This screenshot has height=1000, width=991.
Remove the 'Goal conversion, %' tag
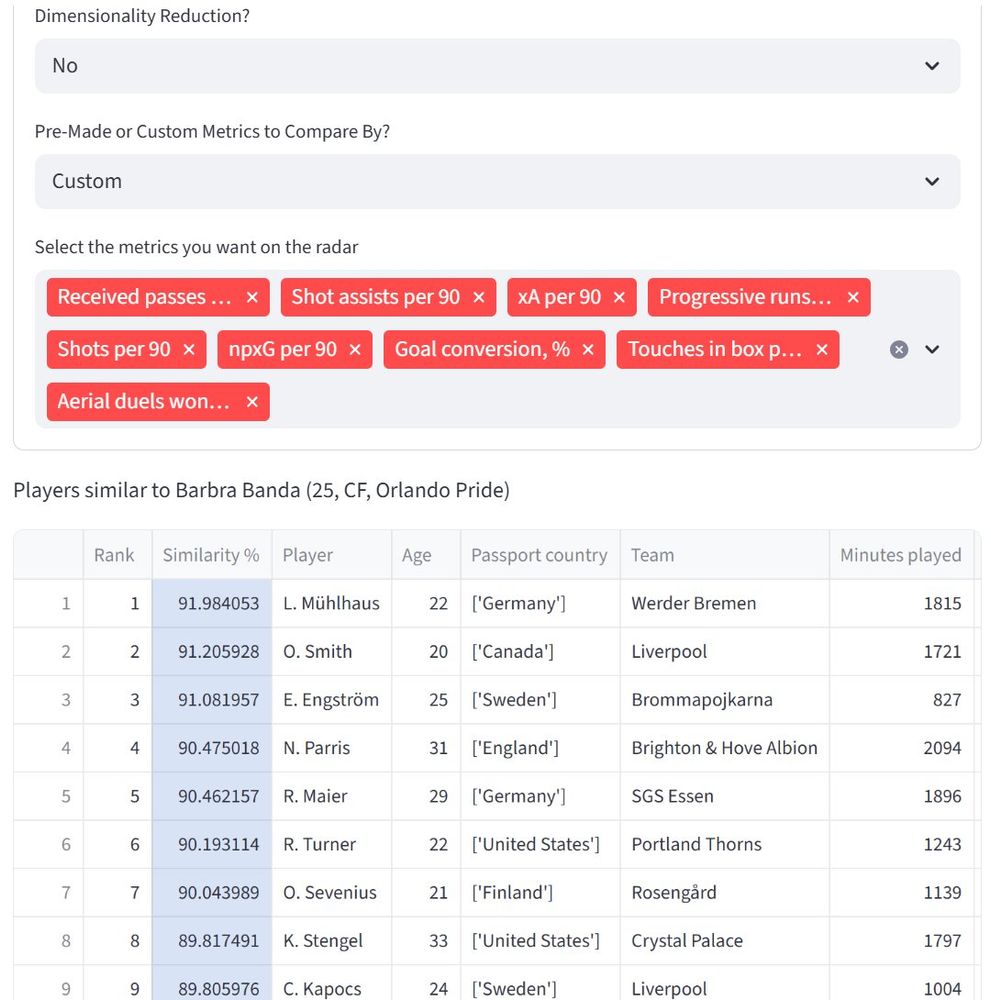[x=588, y=349]
